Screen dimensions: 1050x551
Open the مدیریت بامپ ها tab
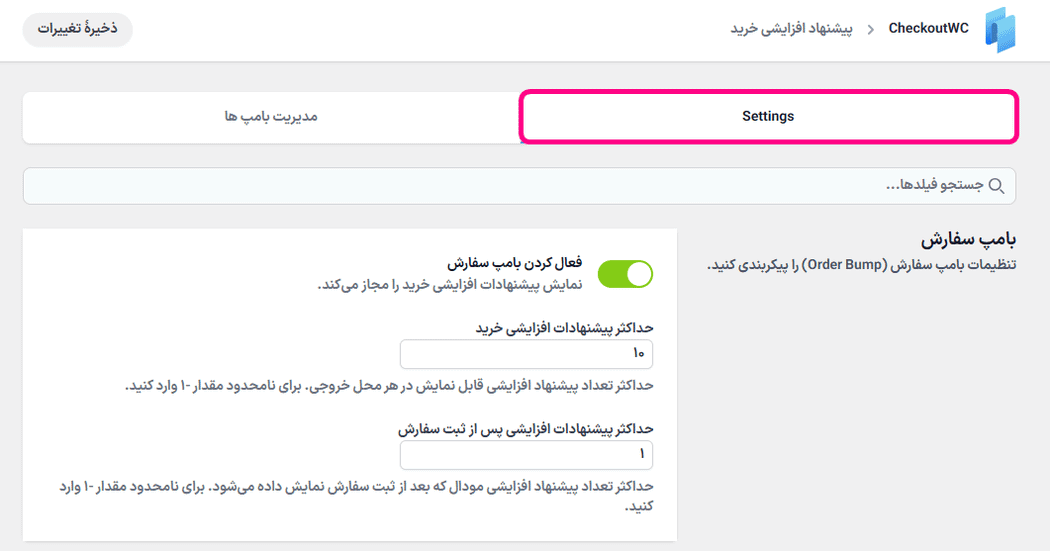[271, 116]
